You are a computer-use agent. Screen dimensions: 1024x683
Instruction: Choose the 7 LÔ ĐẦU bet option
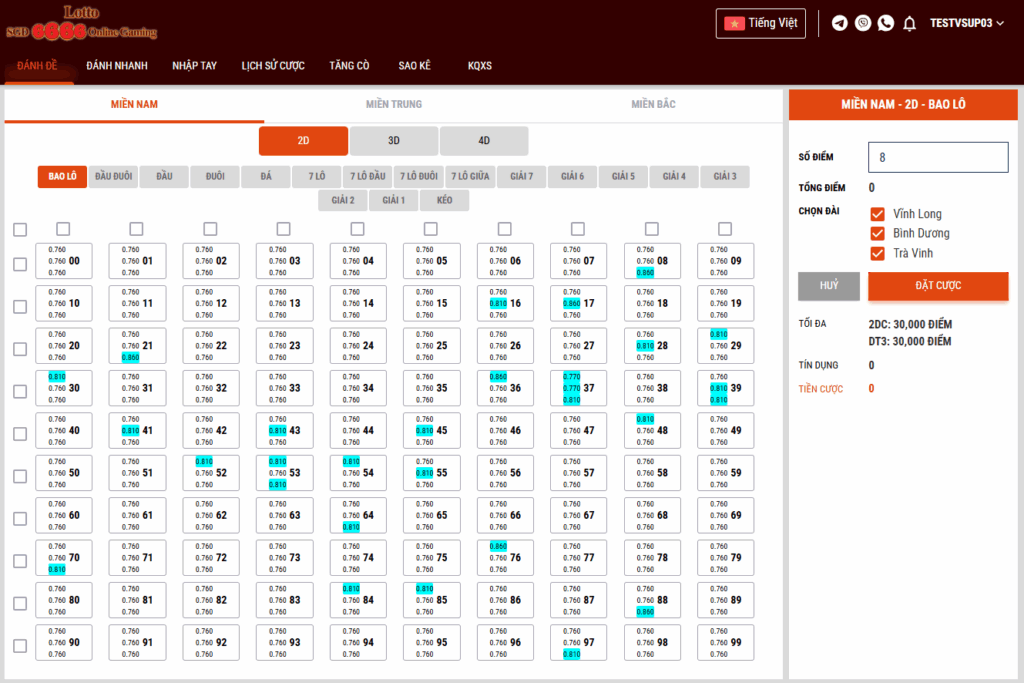coord(368,176)
